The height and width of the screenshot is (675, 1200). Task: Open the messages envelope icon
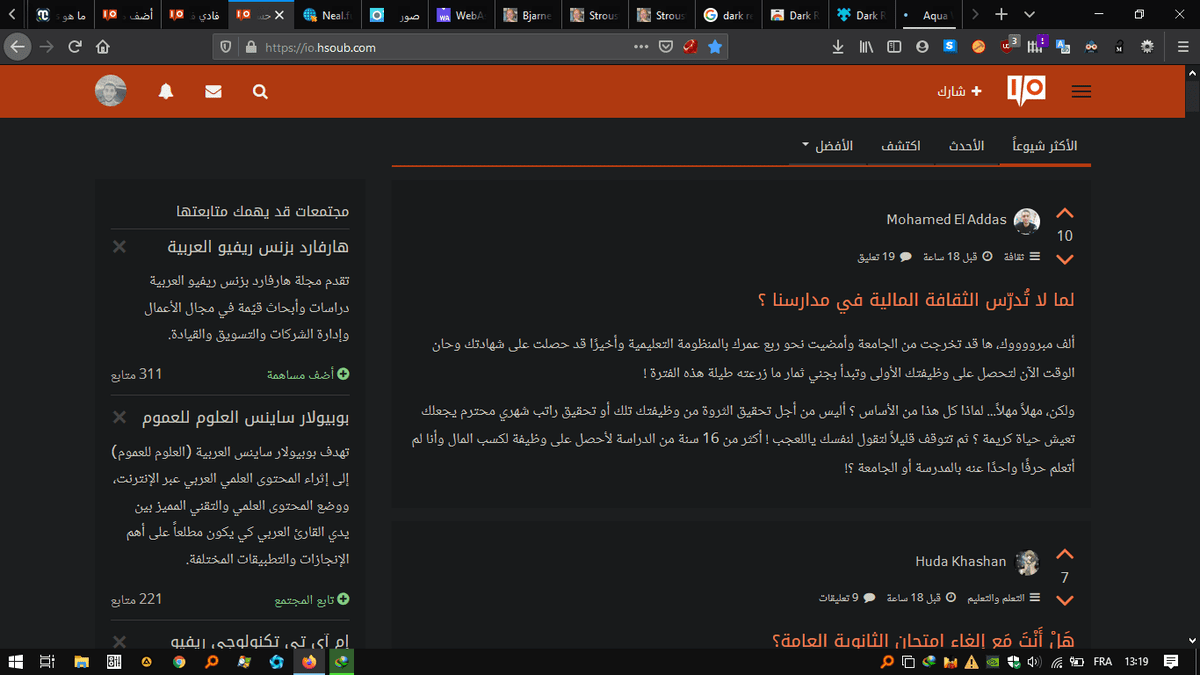(213, 91)
